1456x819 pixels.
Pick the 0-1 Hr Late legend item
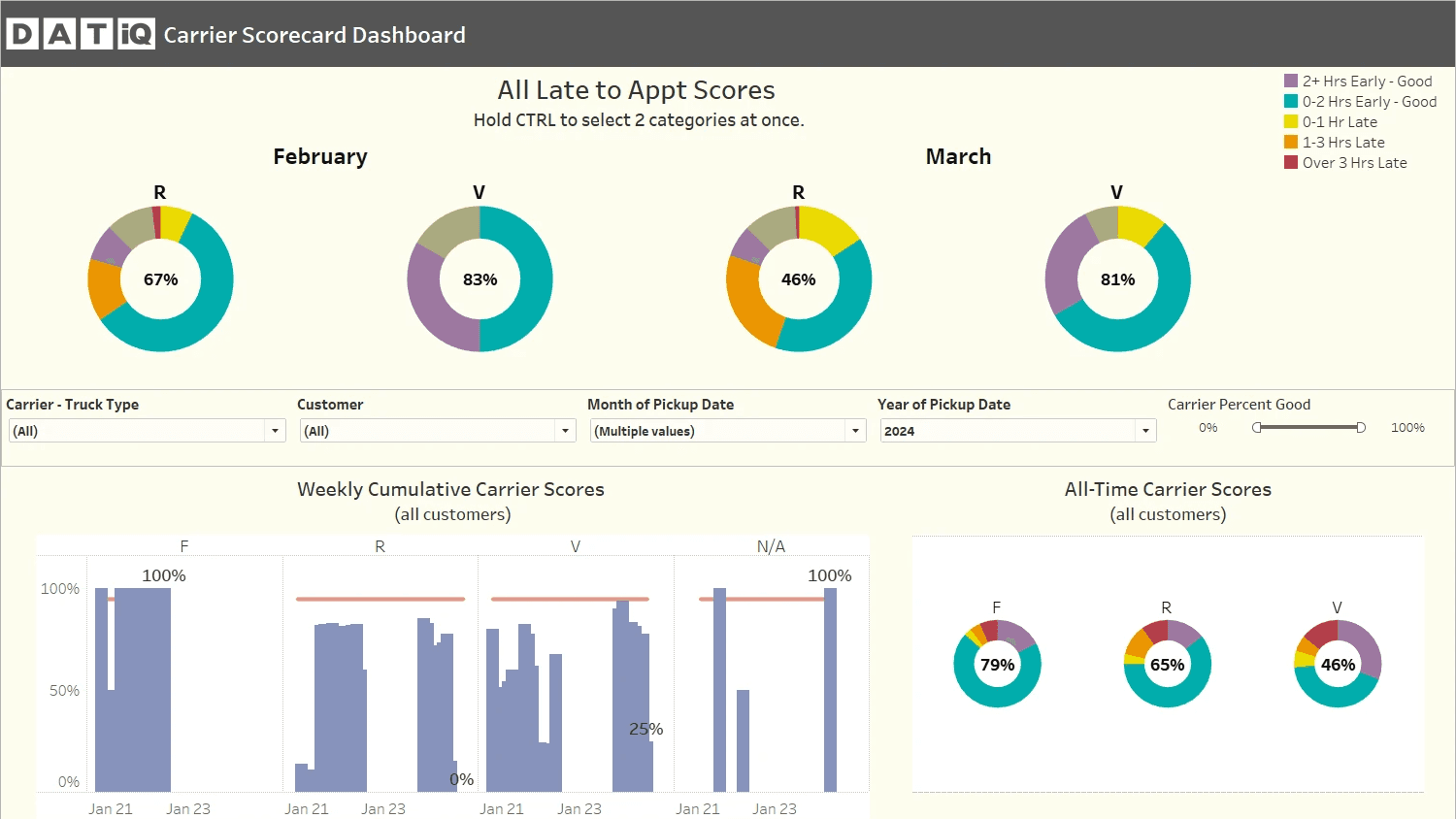pyautogui.click(x=1331, y=121)
